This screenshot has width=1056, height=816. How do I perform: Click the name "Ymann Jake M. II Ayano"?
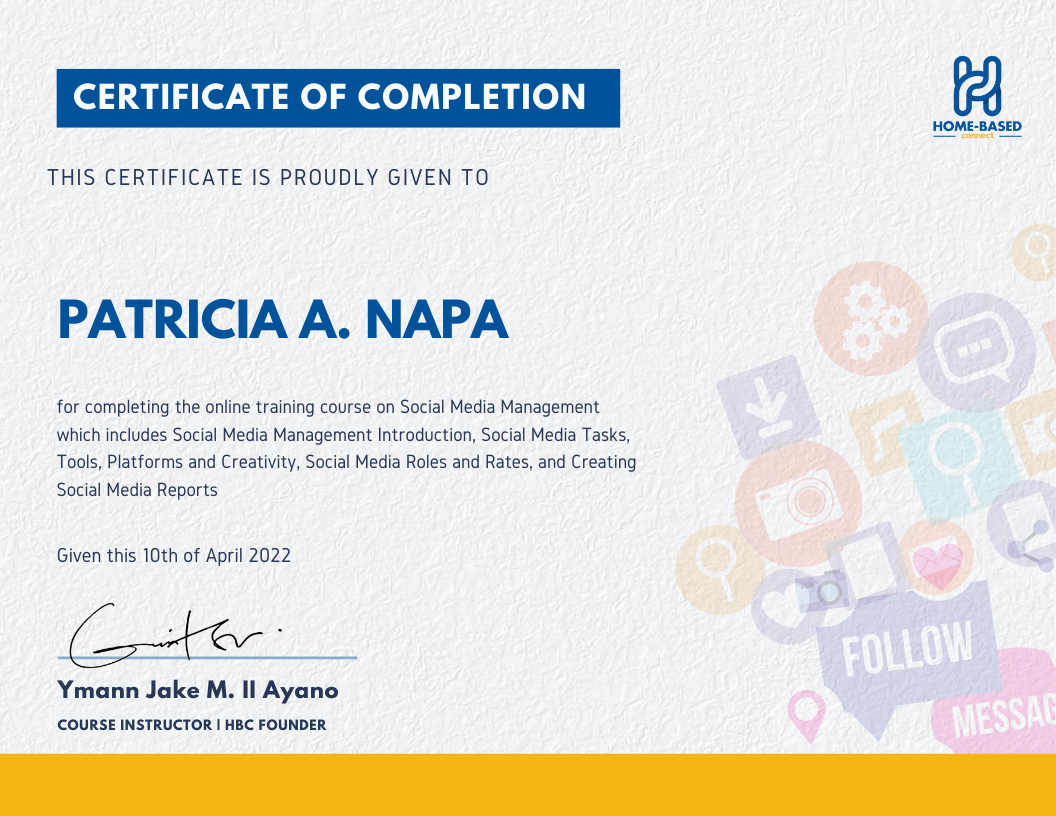(x=198, y=690)
